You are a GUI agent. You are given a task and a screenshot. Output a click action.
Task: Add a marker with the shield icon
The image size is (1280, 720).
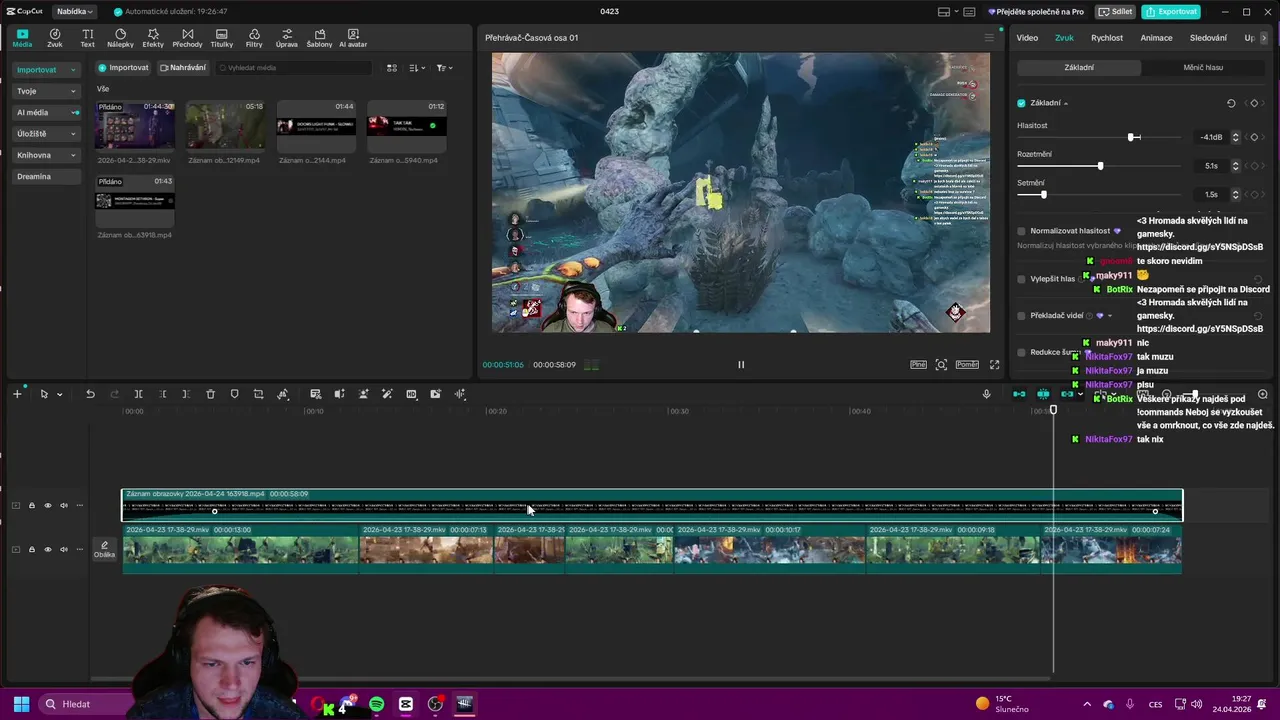(x=234, y=394)
